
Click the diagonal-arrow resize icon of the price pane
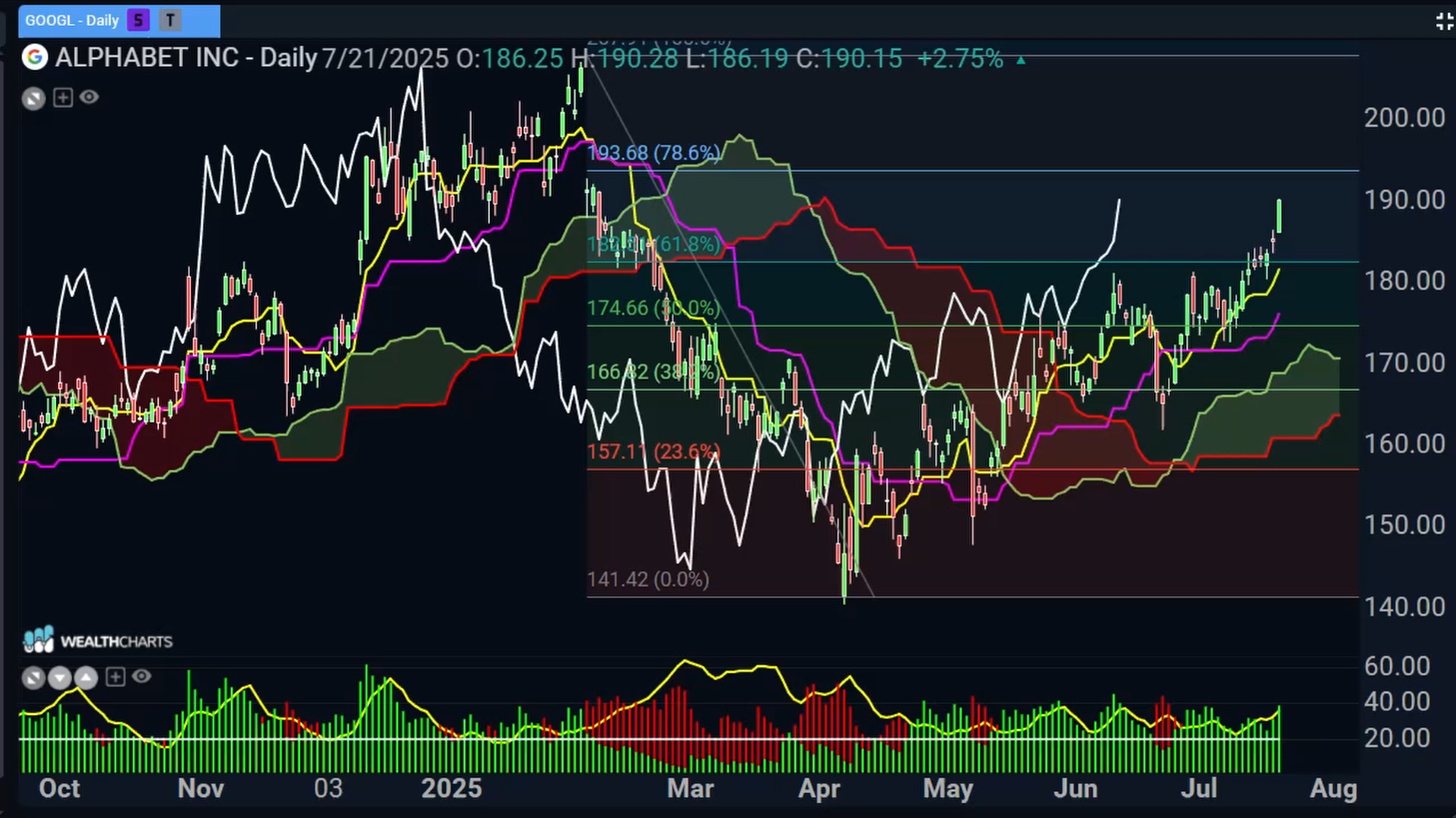click(34, 98)
